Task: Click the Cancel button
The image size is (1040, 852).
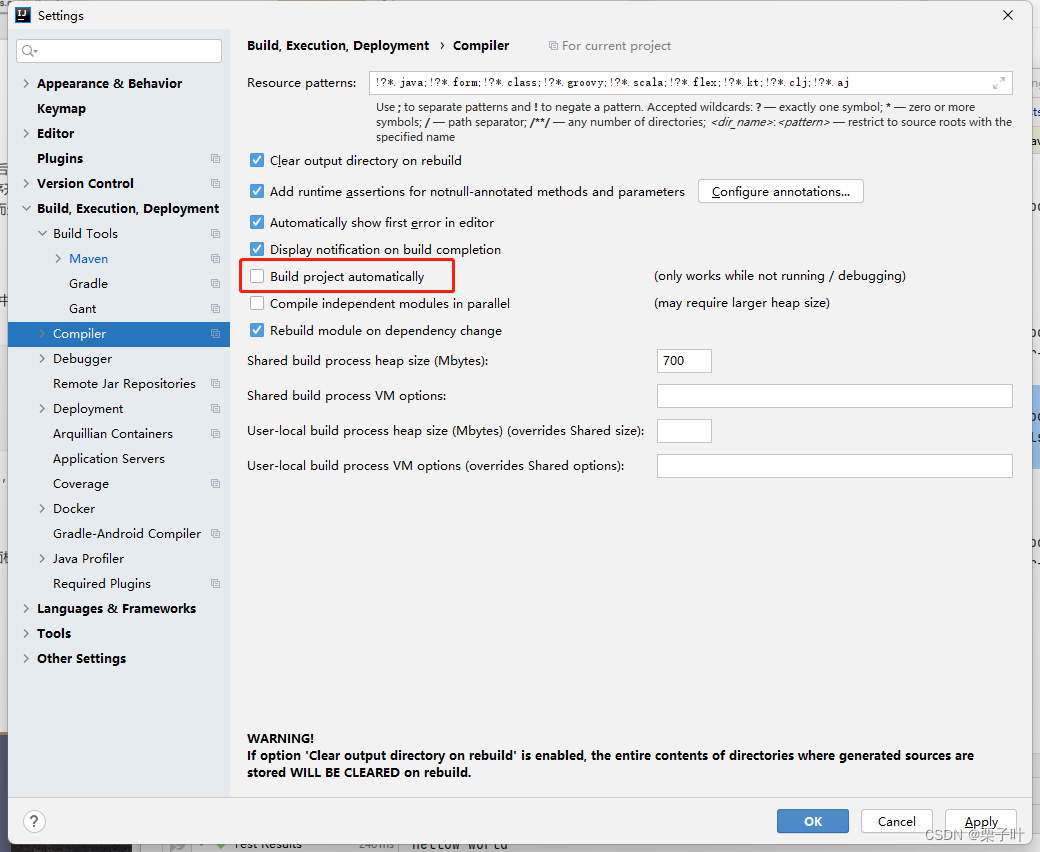Action: tap(897, 822)
